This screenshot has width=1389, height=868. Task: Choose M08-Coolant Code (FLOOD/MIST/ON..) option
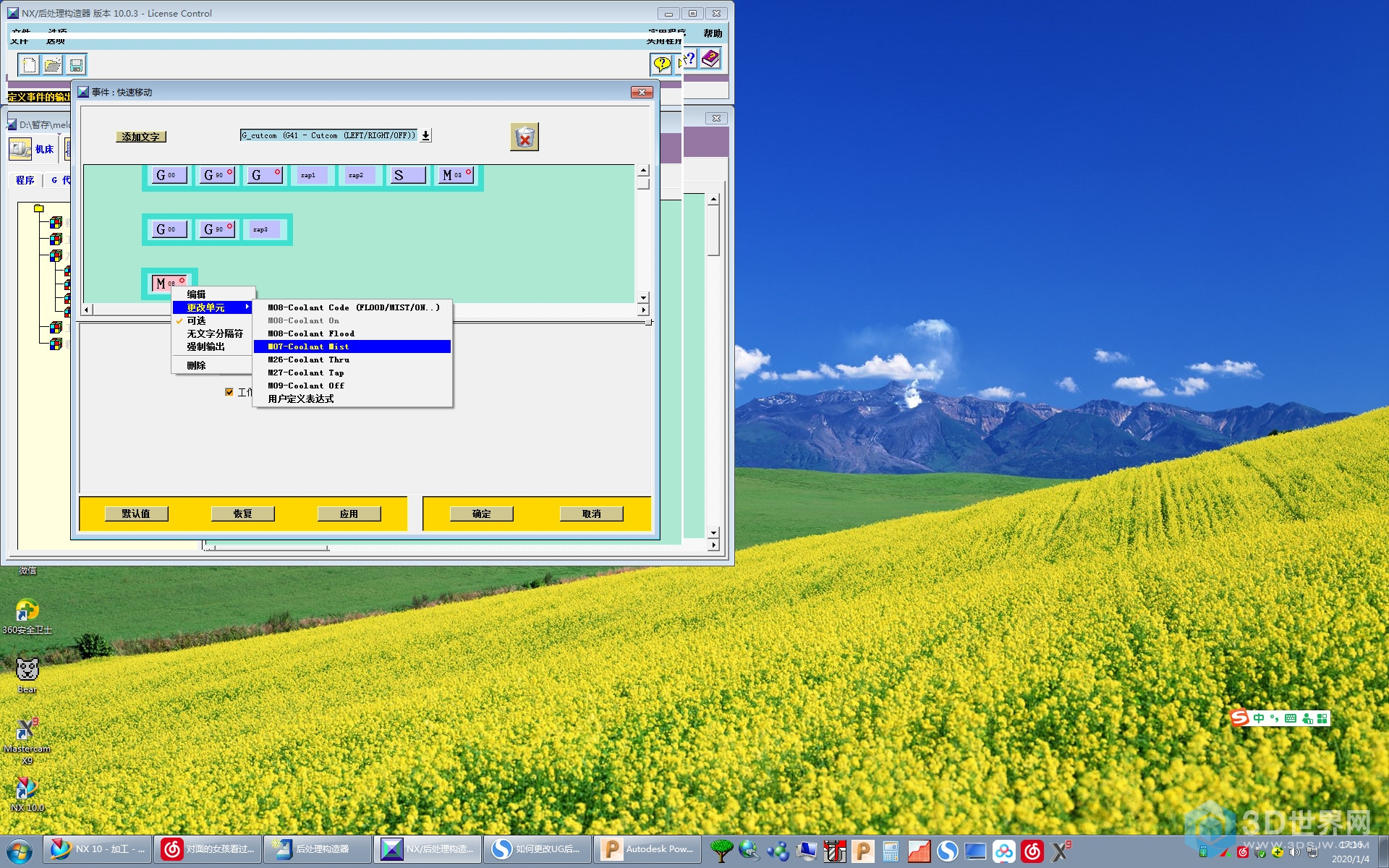point(353,307)
